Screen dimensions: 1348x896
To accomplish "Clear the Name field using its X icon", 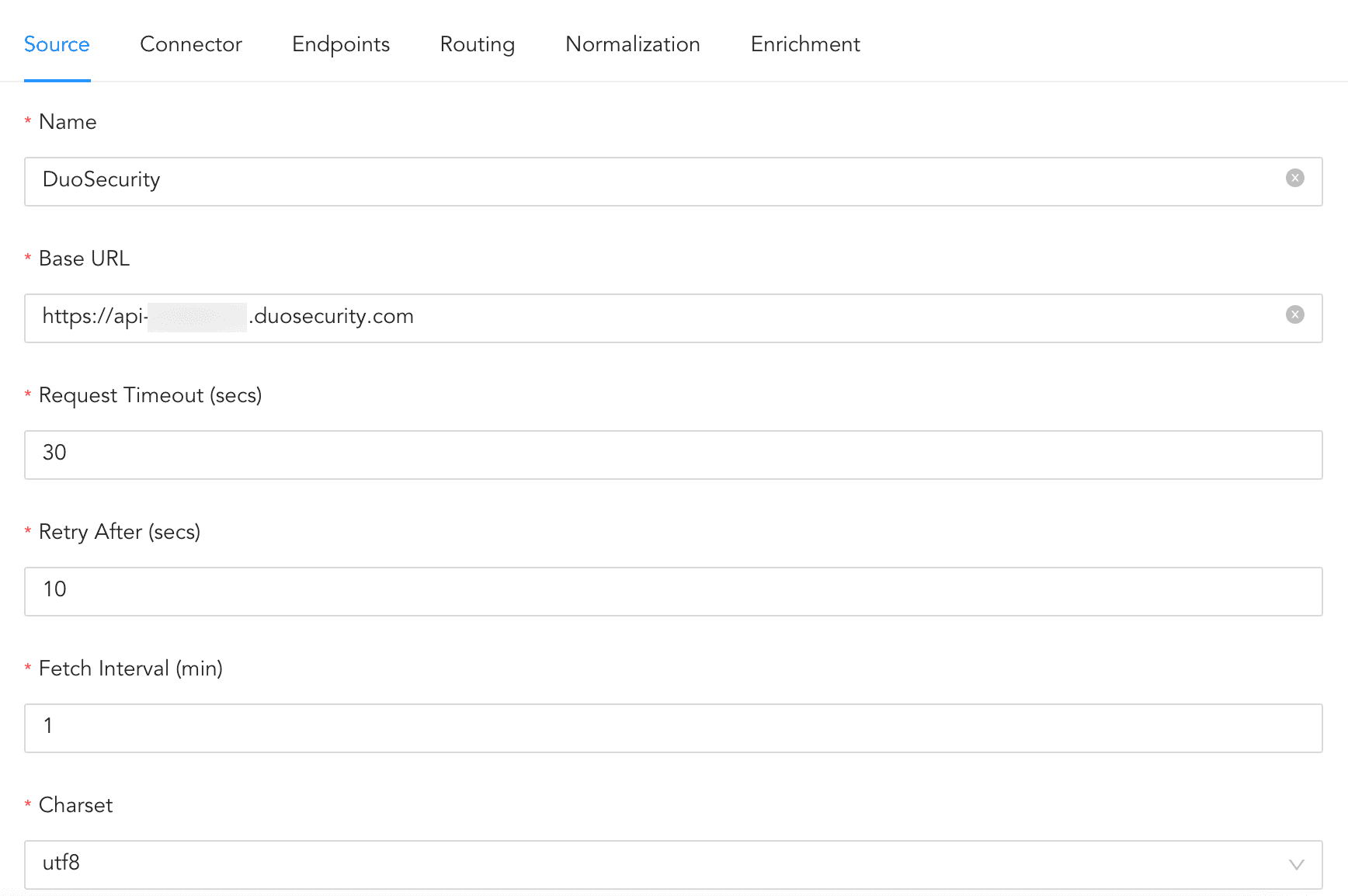I will [1294, 179].
